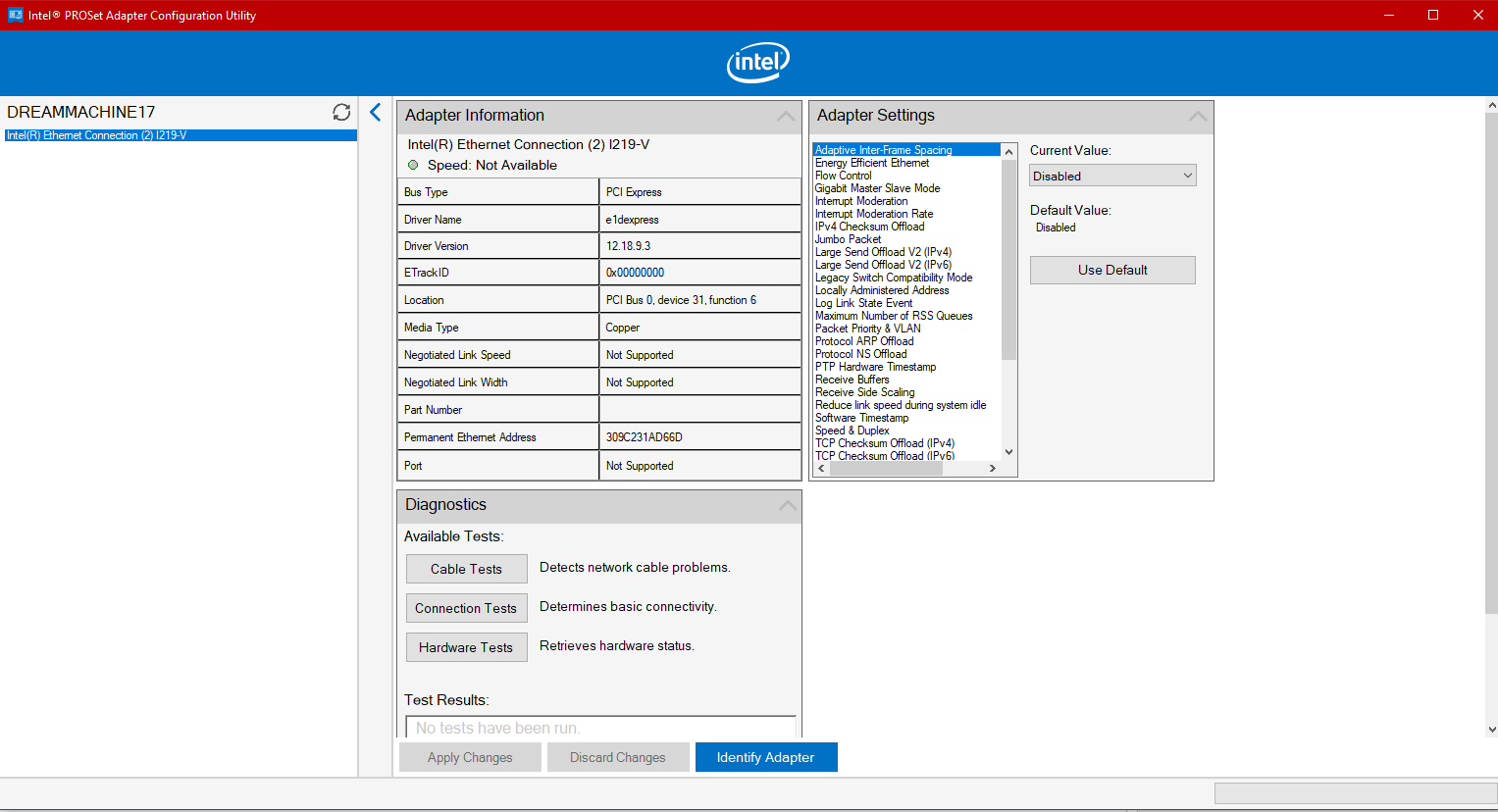Collapse the left adapter pane arrow
Image resolution: width=1498 pixels, height=812 pixels.
tap(375, 112)
